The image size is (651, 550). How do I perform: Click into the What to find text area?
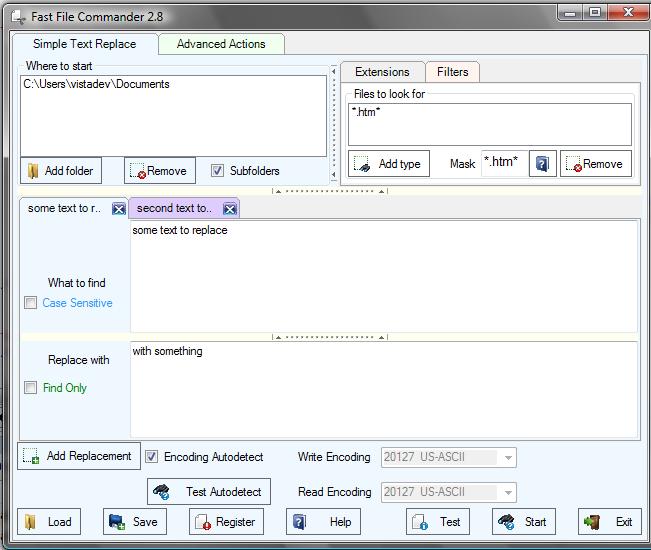(384, 276)
